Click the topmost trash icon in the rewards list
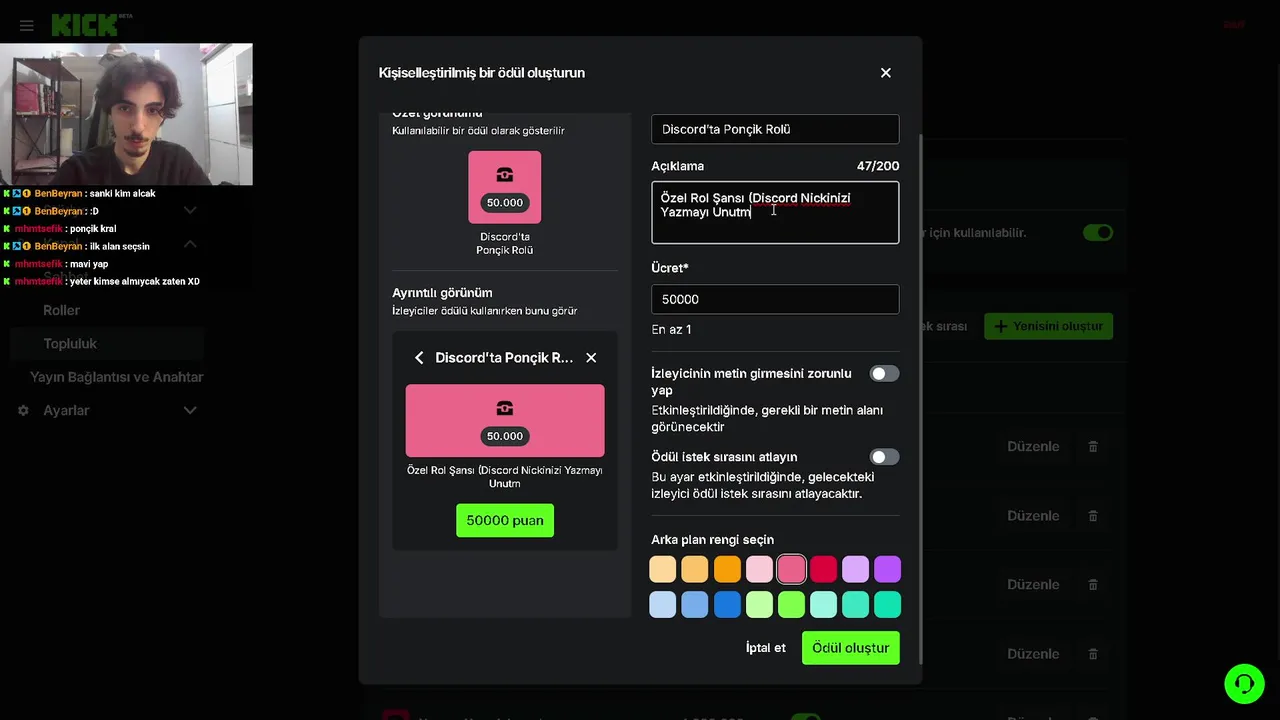The image size is (1280, 720). click(x=1093, y=447)
